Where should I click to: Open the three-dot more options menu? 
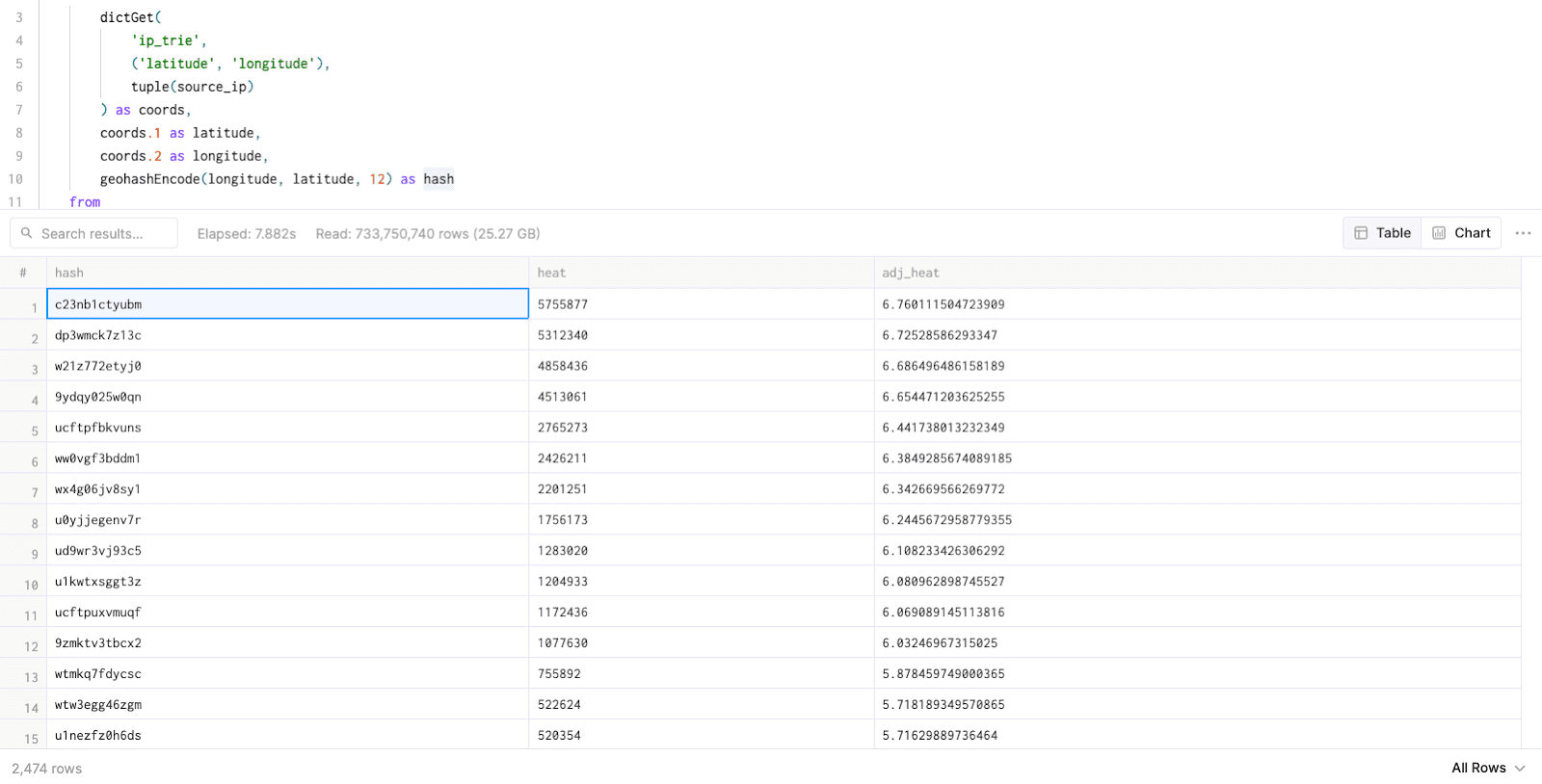click(x=1523, y=233)
